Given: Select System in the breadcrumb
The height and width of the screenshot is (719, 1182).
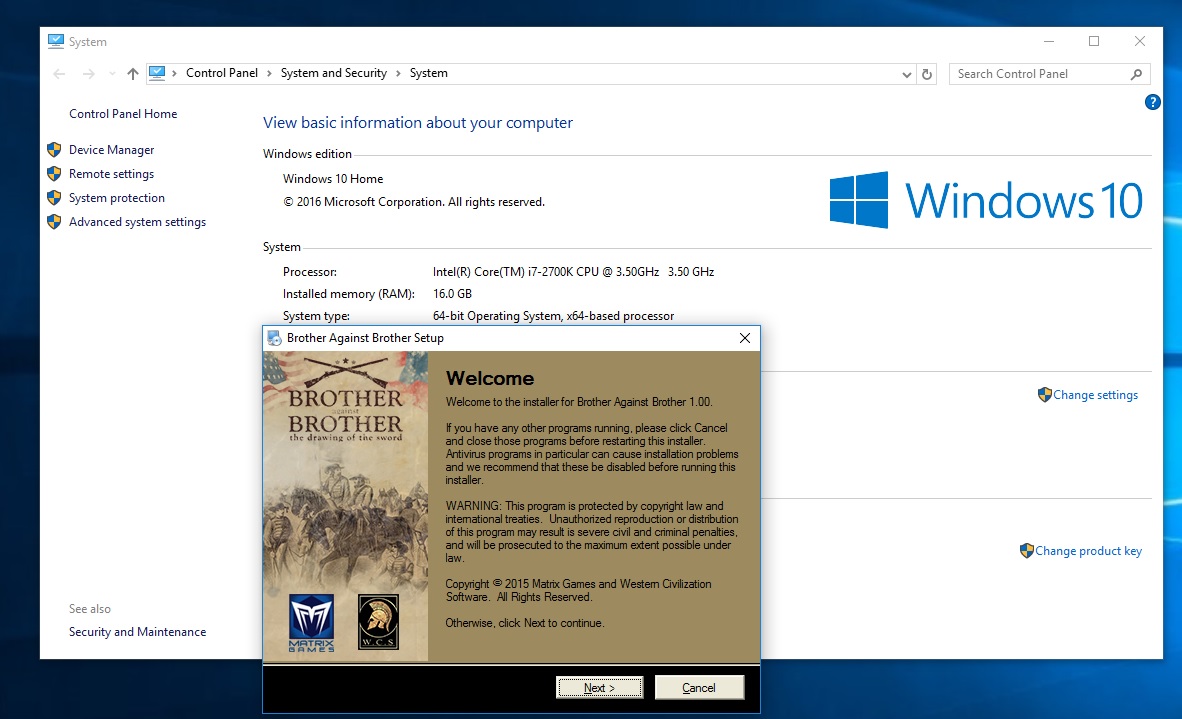Looking at the screenshot, I should point(429,73).
